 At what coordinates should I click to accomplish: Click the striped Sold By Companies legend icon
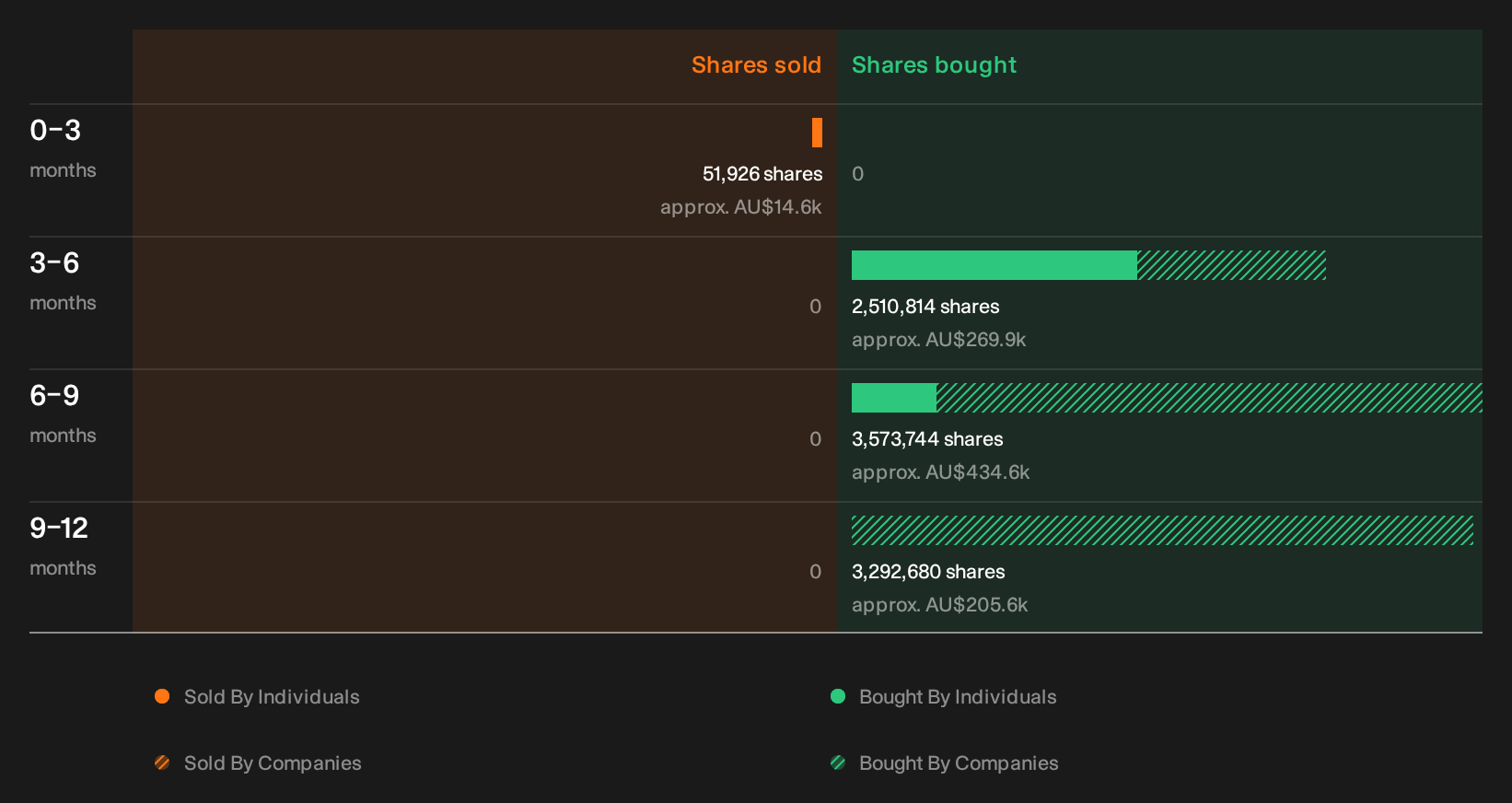[x=162, y=762]
